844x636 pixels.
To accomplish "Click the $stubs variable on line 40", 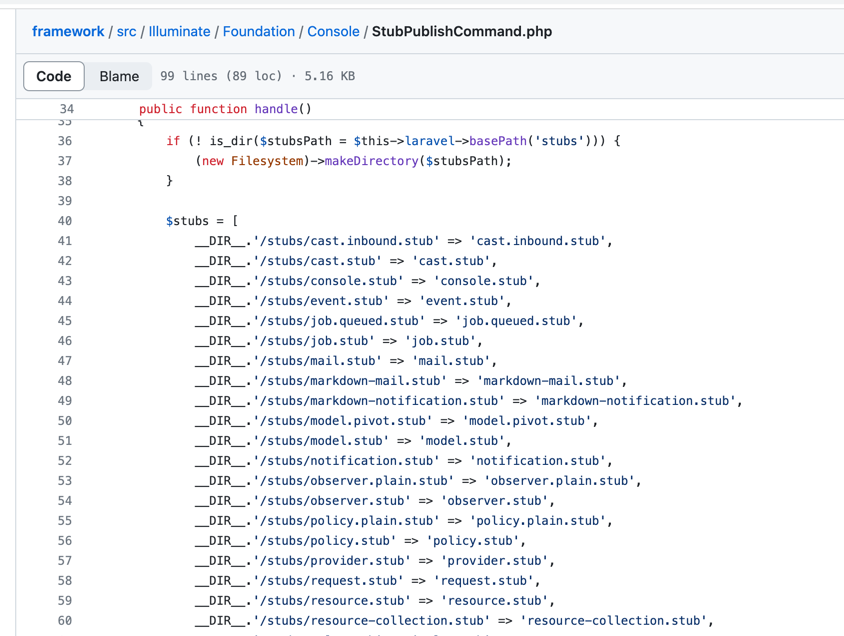I will 187,221.
